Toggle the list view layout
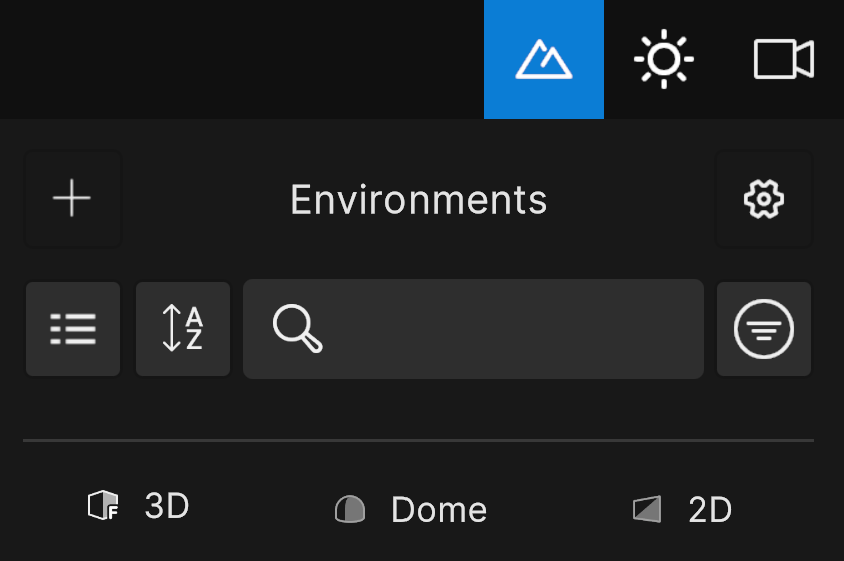This screenshot has height=561, width=844. (x=73, y=329)
